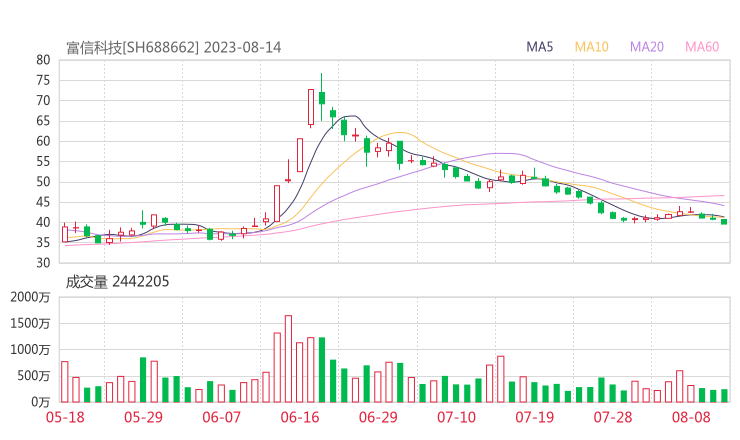Click the tallest volume bar near 06-16

[x=288, y=359]
